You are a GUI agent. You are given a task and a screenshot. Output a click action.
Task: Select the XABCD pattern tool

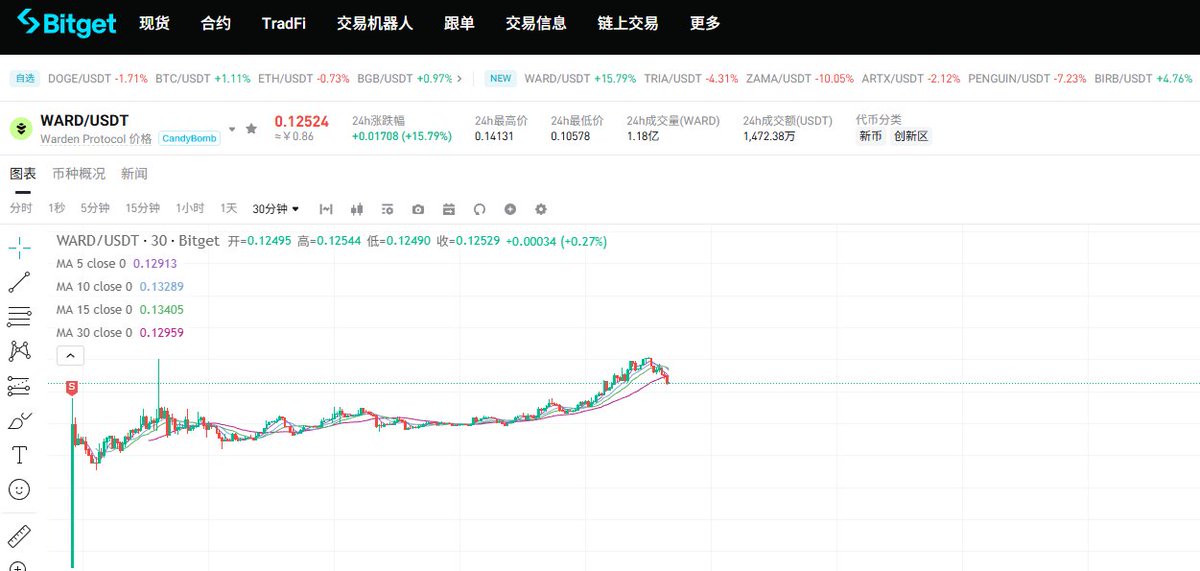19,351
